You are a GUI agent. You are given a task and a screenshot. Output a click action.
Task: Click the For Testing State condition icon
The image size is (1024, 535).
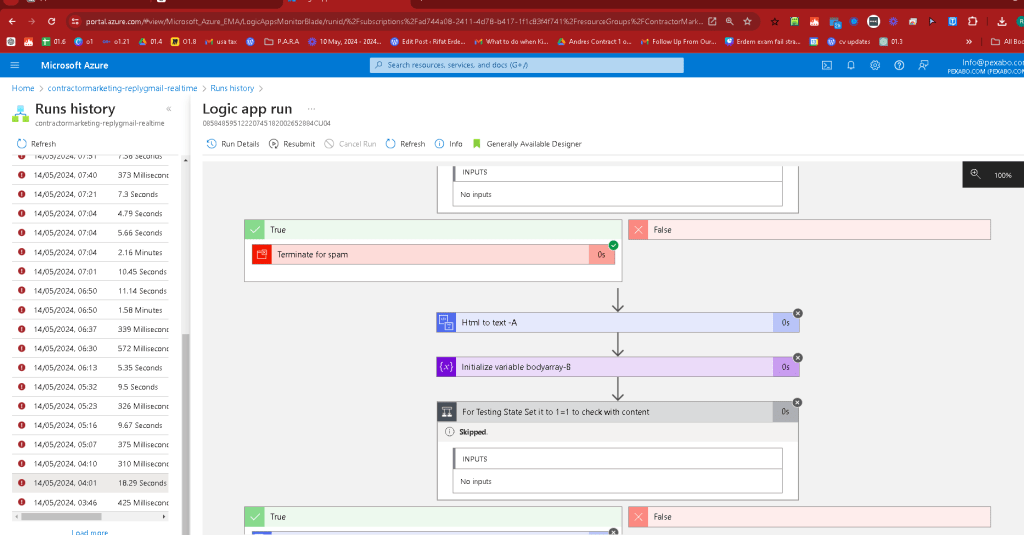(x=447, y=412)
